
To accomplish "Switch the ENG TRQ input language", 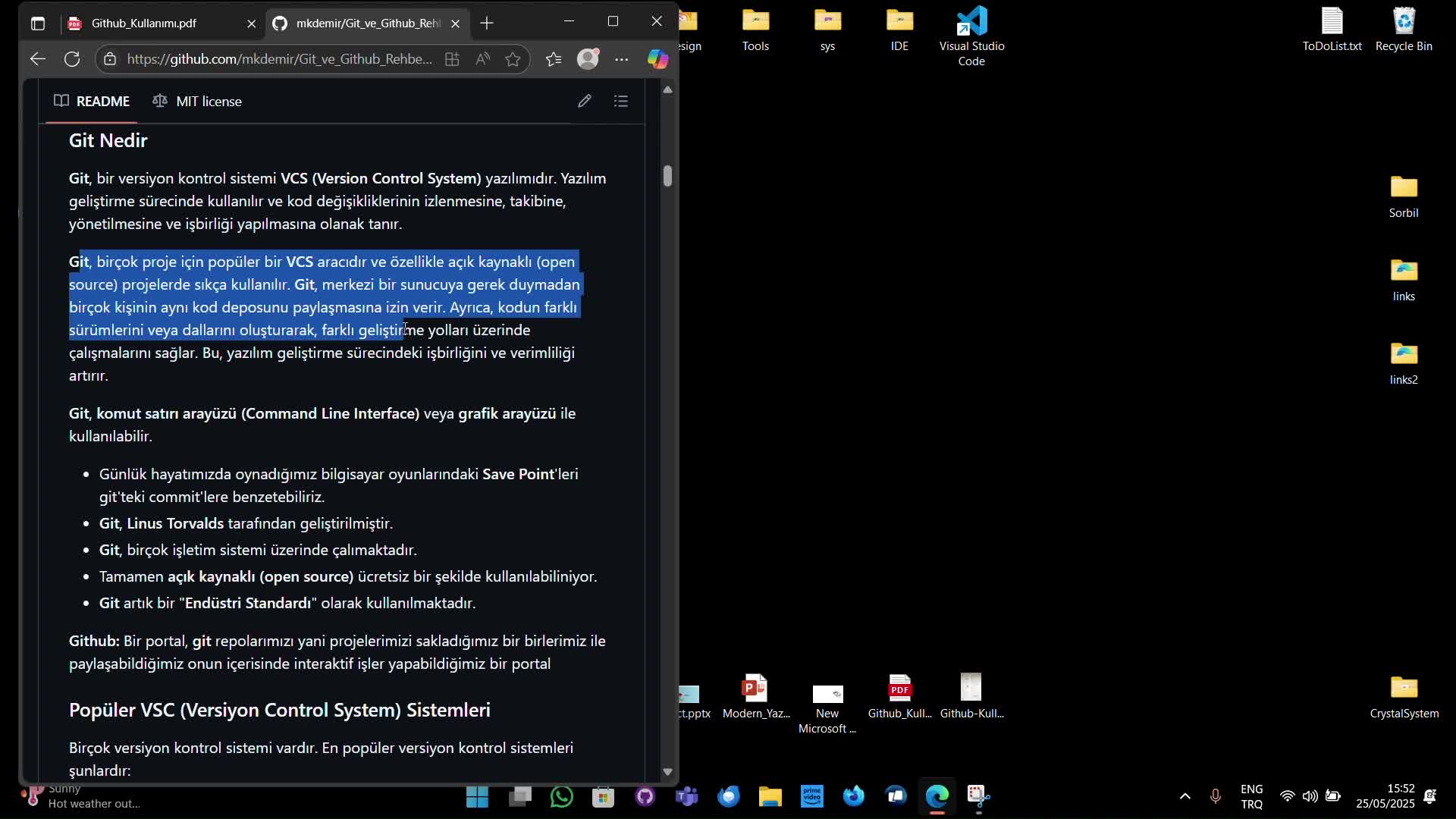I will 1252,796.
